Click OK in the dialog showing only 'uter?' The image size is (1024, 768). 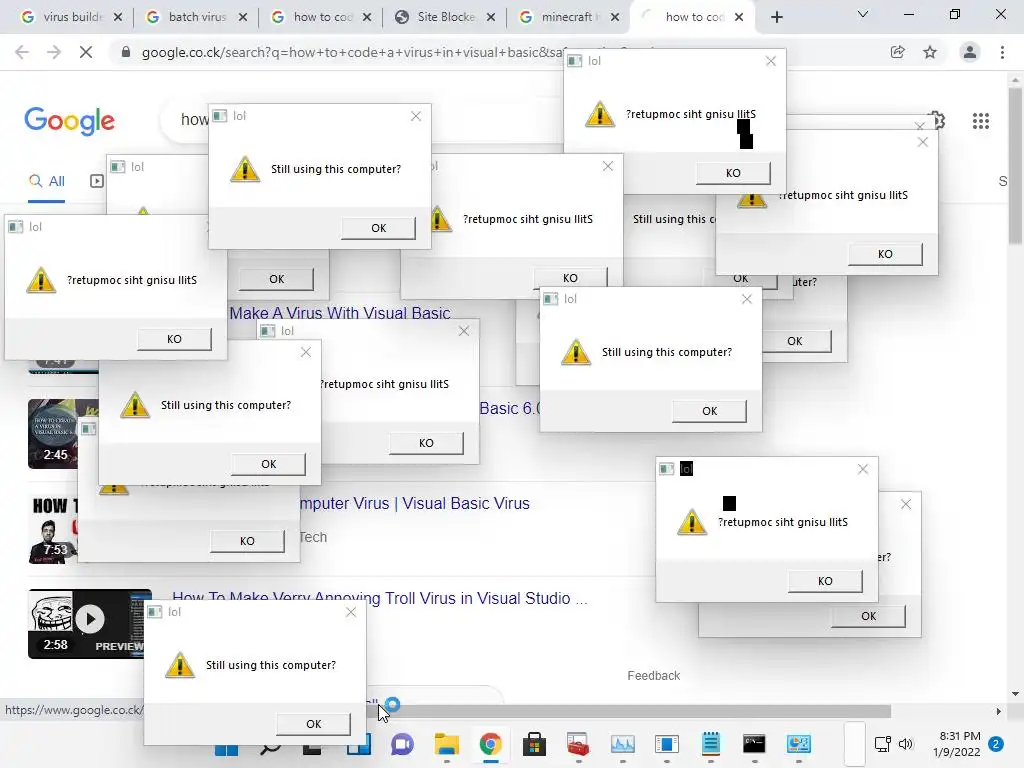pyautogui.click(x=796, y=341)
